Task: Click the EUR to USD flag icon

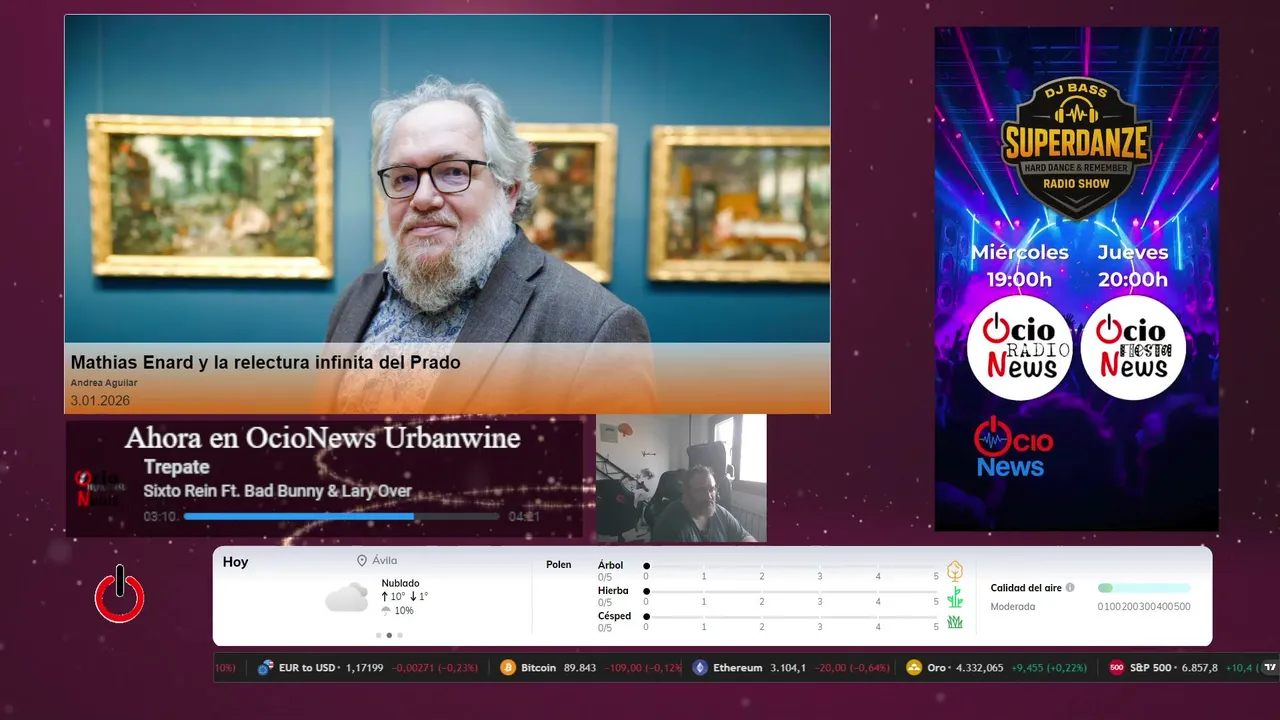Action: [266, 667]
